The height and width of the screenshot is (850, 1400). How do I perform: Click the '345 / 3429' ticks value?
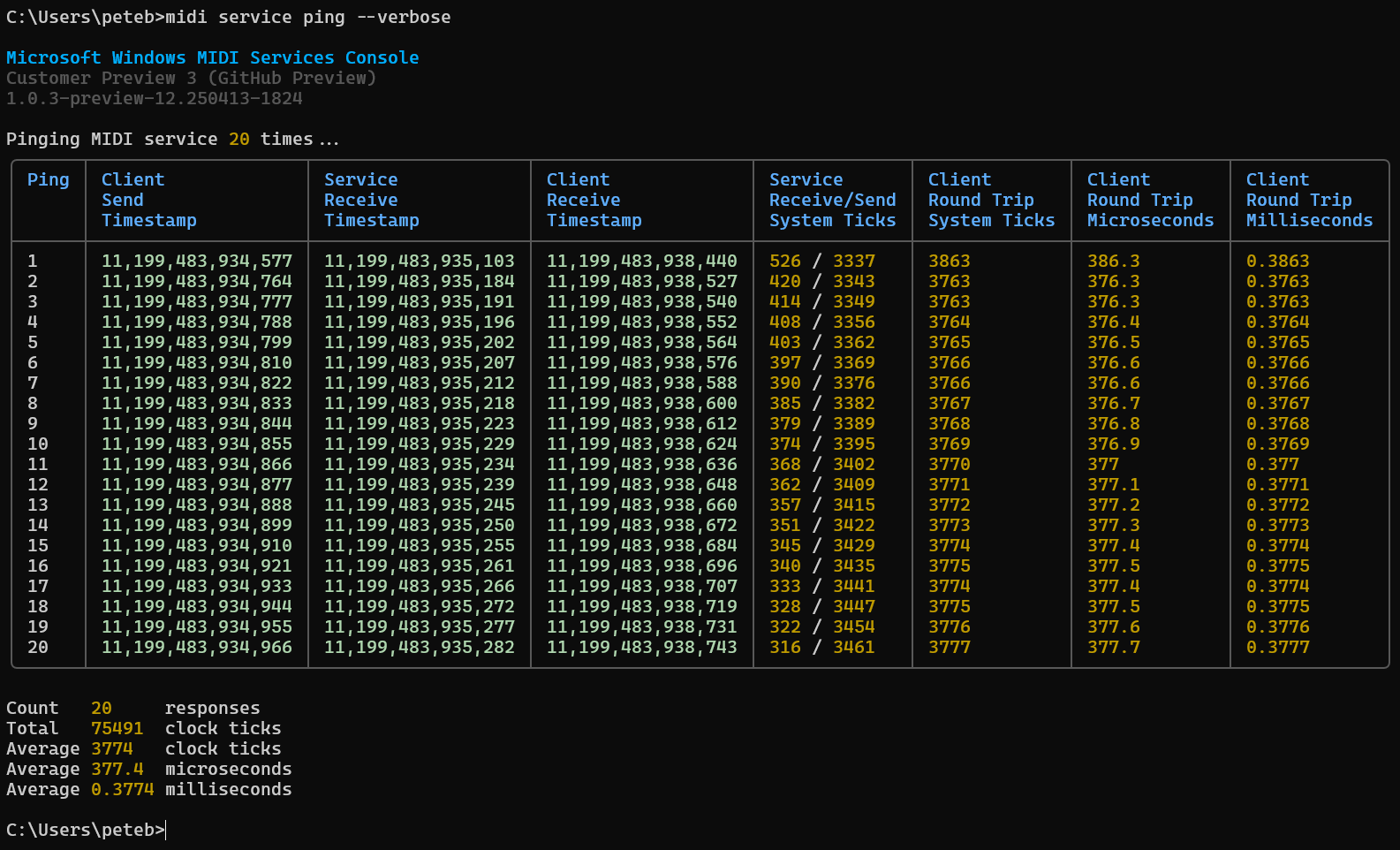pos(822,545)
